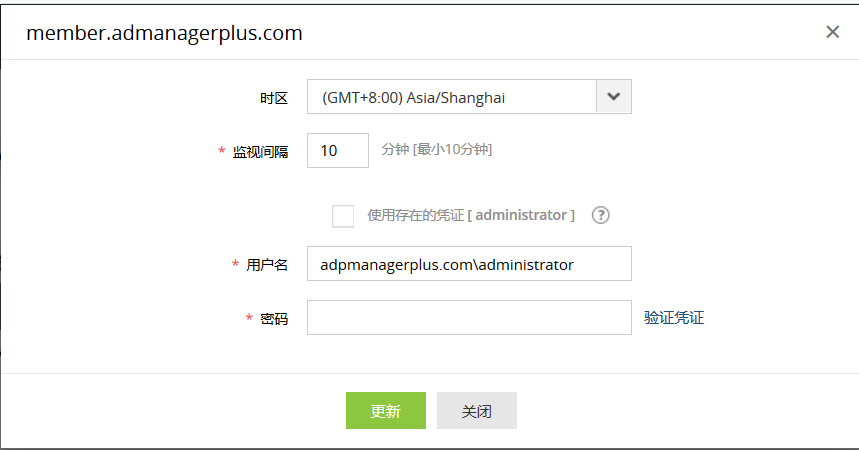The width and height of the screenshot is (859, 450).
Task: Click the 用户名 label
Action: click(267, 265)
